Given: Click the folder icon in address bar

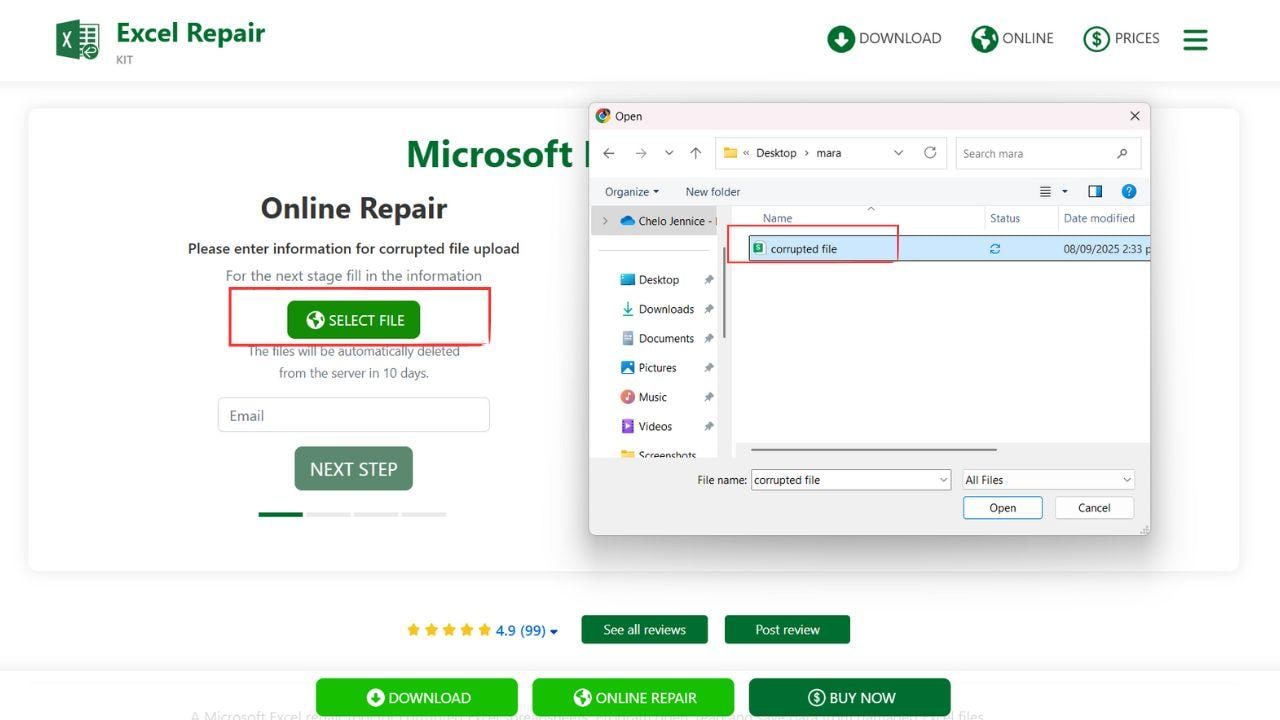Looking at the screenshot, I should [x=730, y=153].
